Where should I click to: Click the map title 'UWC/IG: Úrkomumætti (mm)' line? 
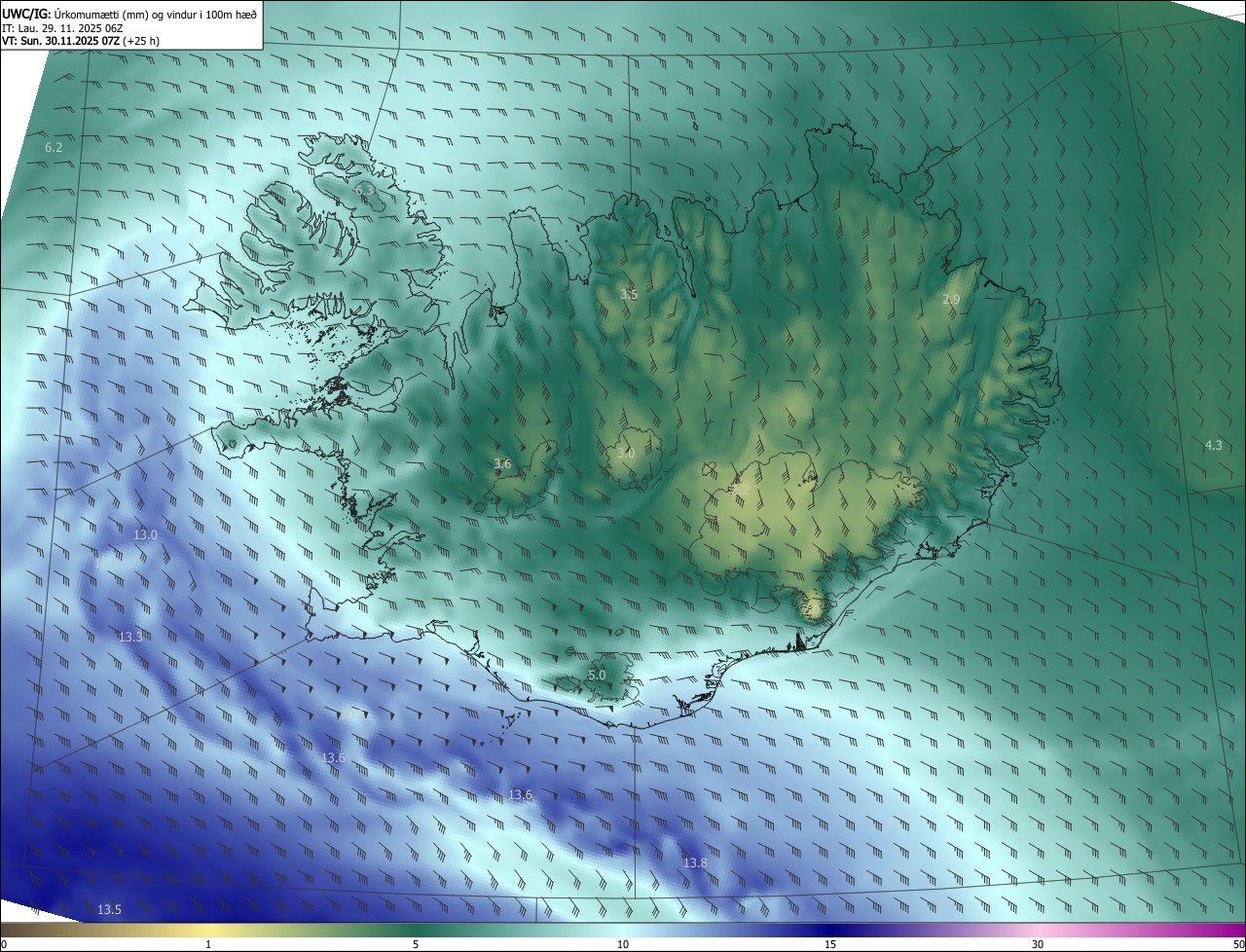[x=129, y=13]
